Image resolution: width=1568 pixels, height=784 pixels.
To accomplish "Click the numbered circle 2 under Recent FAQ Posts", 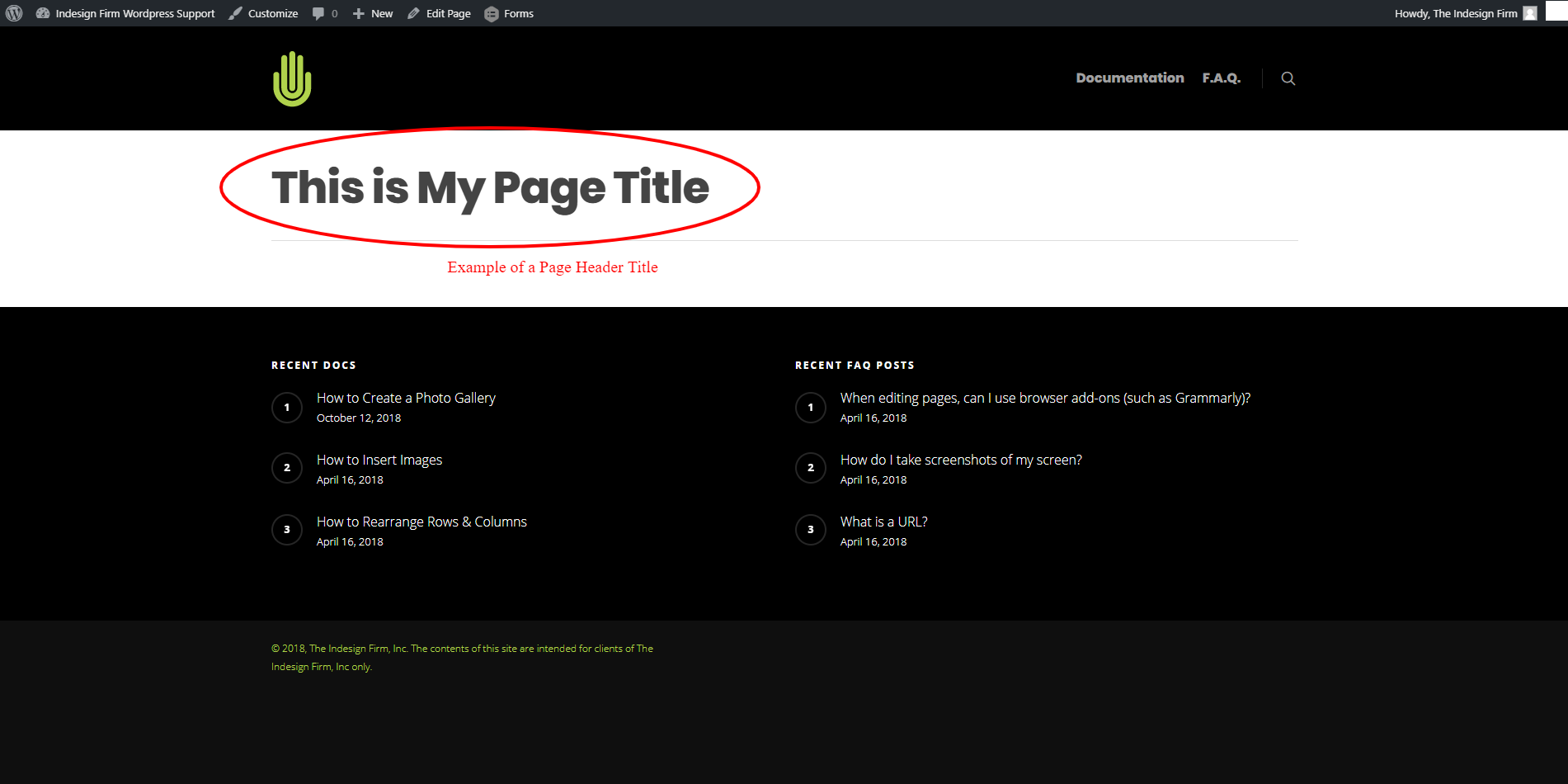I will point(811,468).
